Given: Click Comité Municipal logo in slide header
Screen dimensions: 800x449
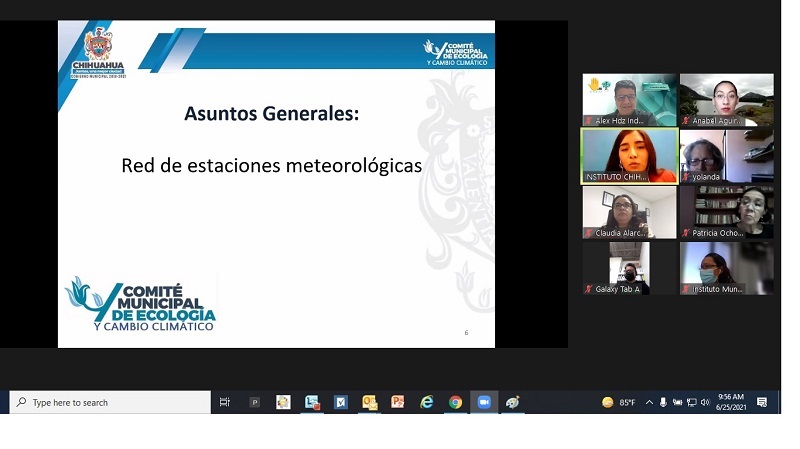Looking at the screenshot, I should pyautogui.click(x=456, y=53).
